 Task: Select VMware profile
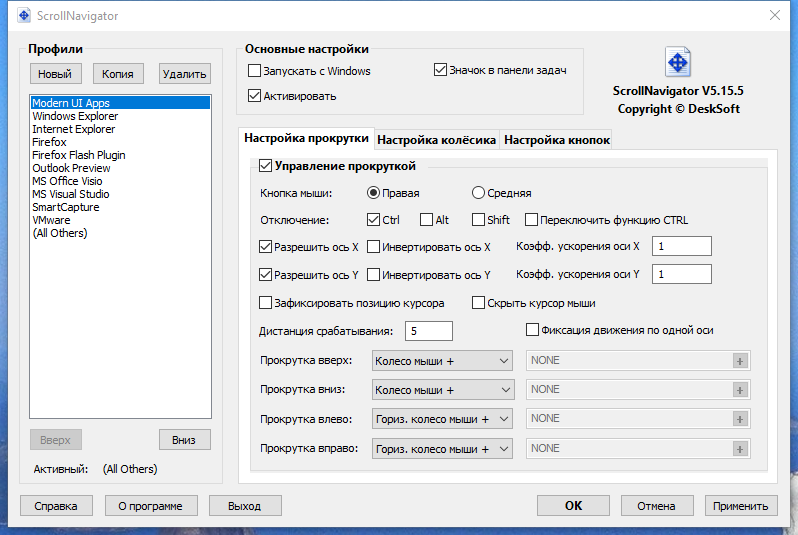point(120,220)
